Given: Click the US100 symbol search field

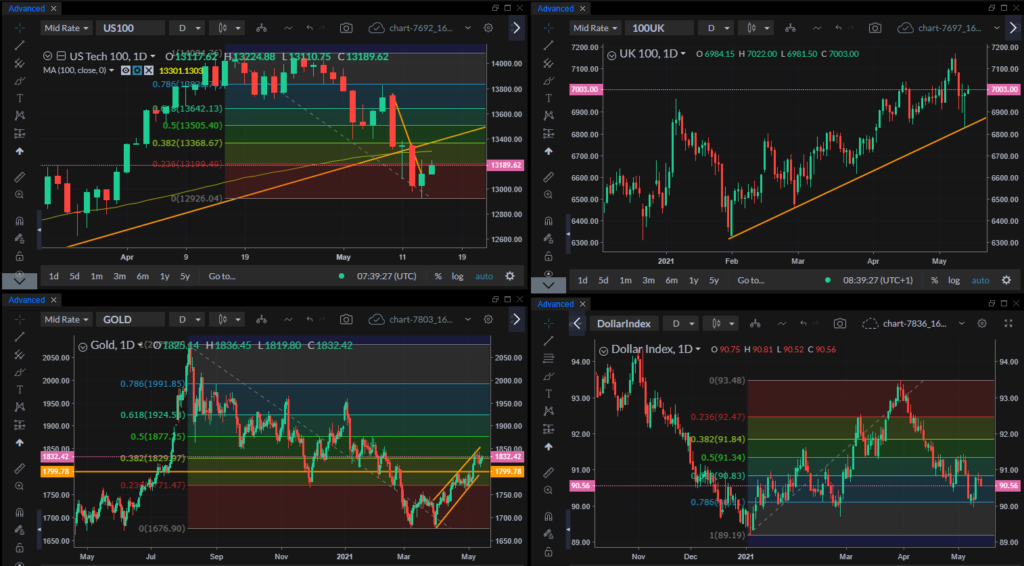Looking at the screenshot, I should (x=130, y=28).
